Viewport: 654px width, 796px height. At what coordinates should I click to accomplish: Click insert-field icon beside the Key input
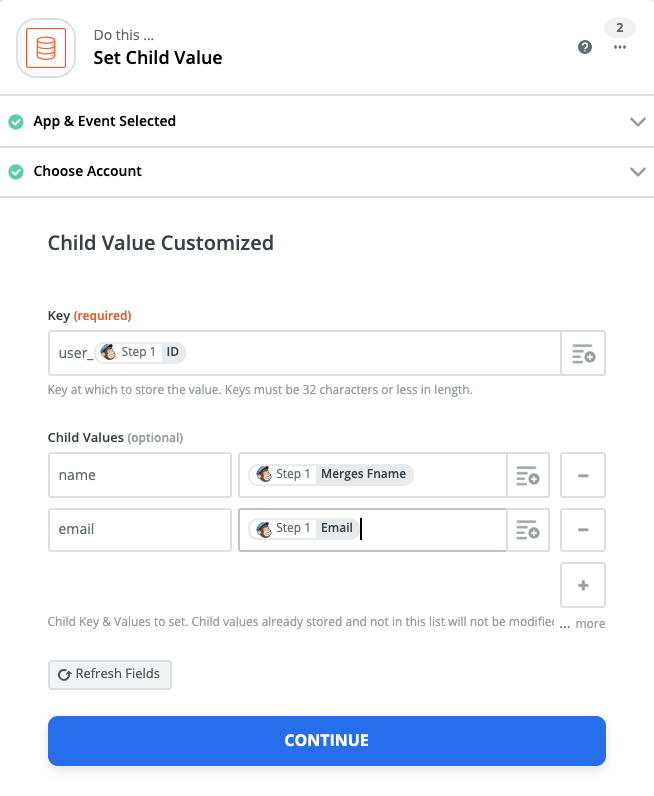(583, 354)
